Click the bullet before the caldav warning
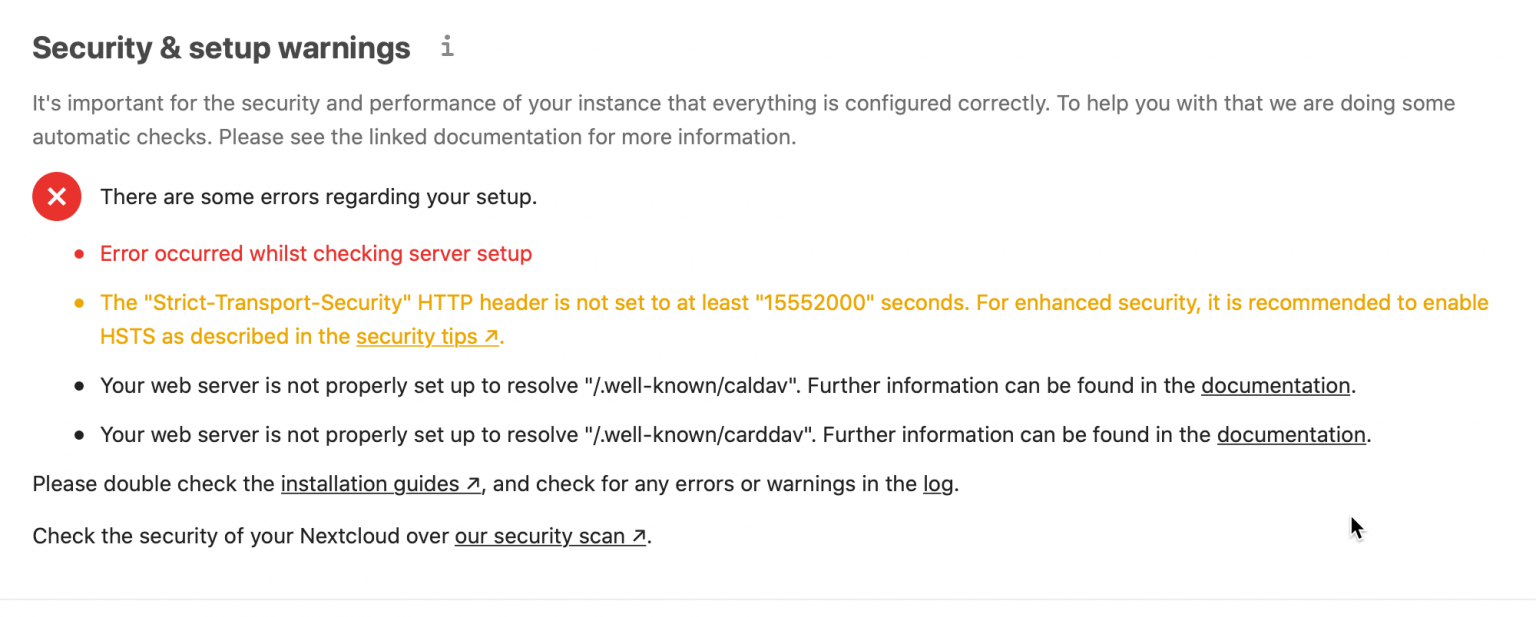1536x617 pixels. click(x=78, y=385)
